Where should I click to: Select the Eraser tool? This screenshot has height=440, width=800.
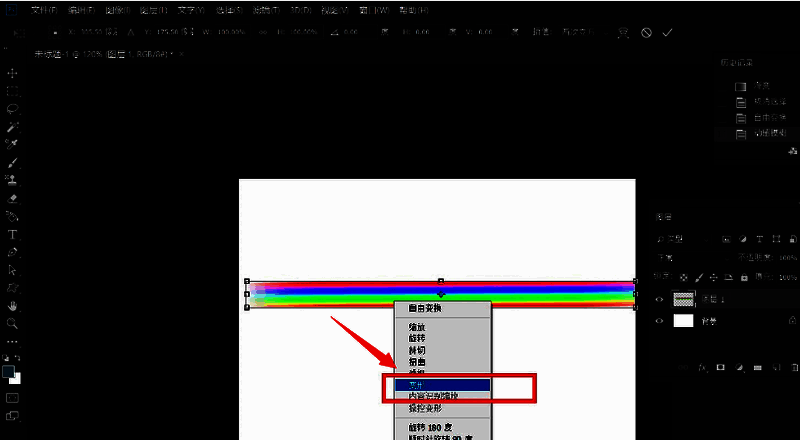(x=13, y=198)
